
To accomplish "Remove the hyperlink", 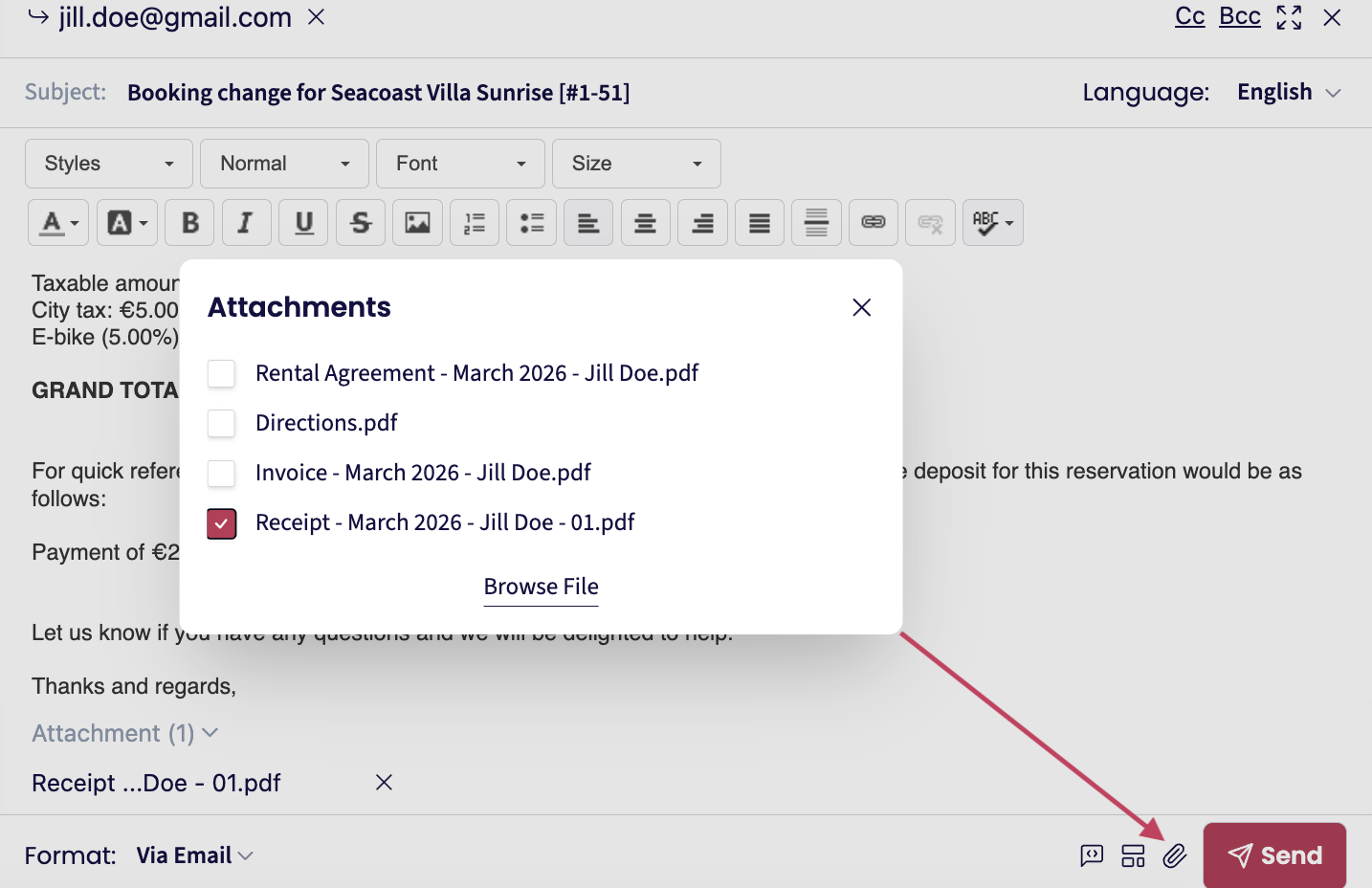I will pyautogui.click(x=931, y=223).
